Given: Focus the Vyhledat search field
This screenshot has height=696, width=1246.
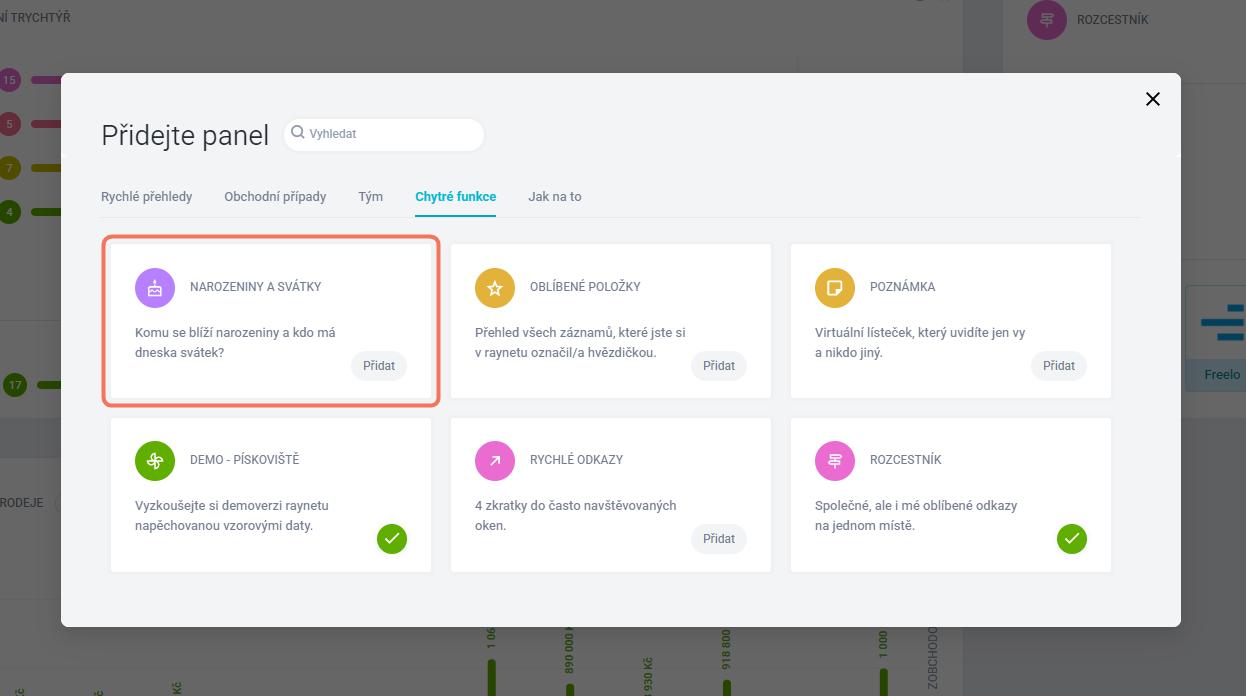Looking at the screenshot, I should pos(384,133).
